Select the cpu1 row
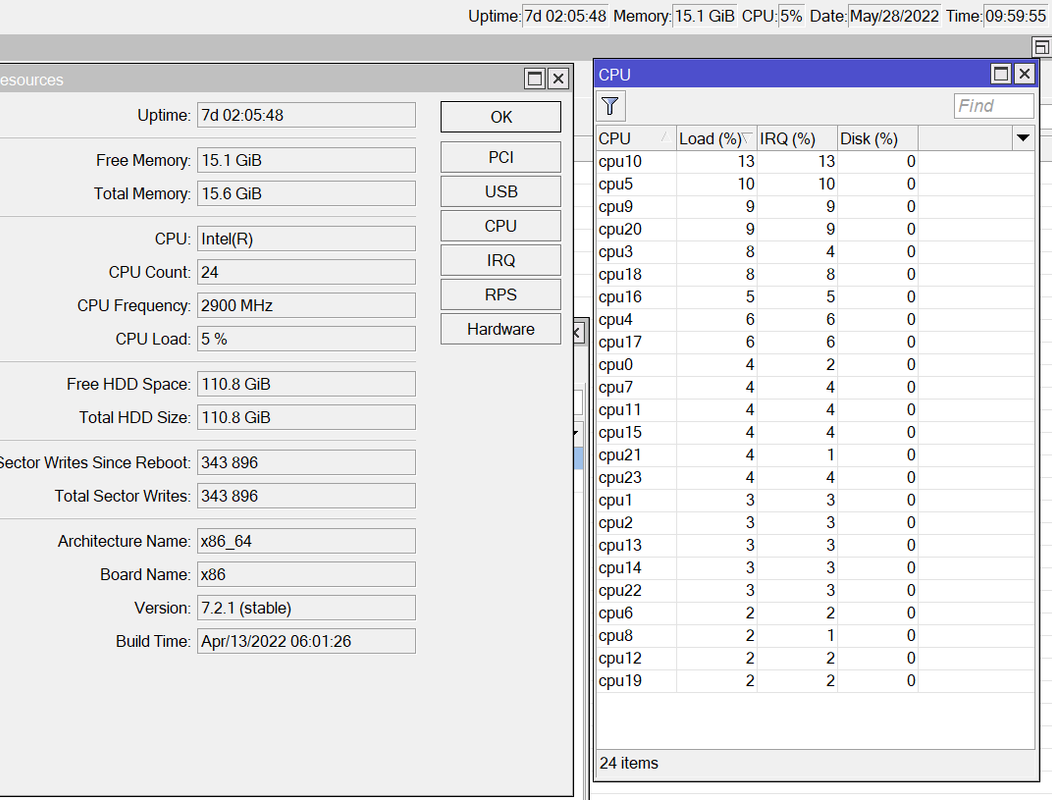The height and width of the screenshot is (800, 1052). click(x=814, y=500)
